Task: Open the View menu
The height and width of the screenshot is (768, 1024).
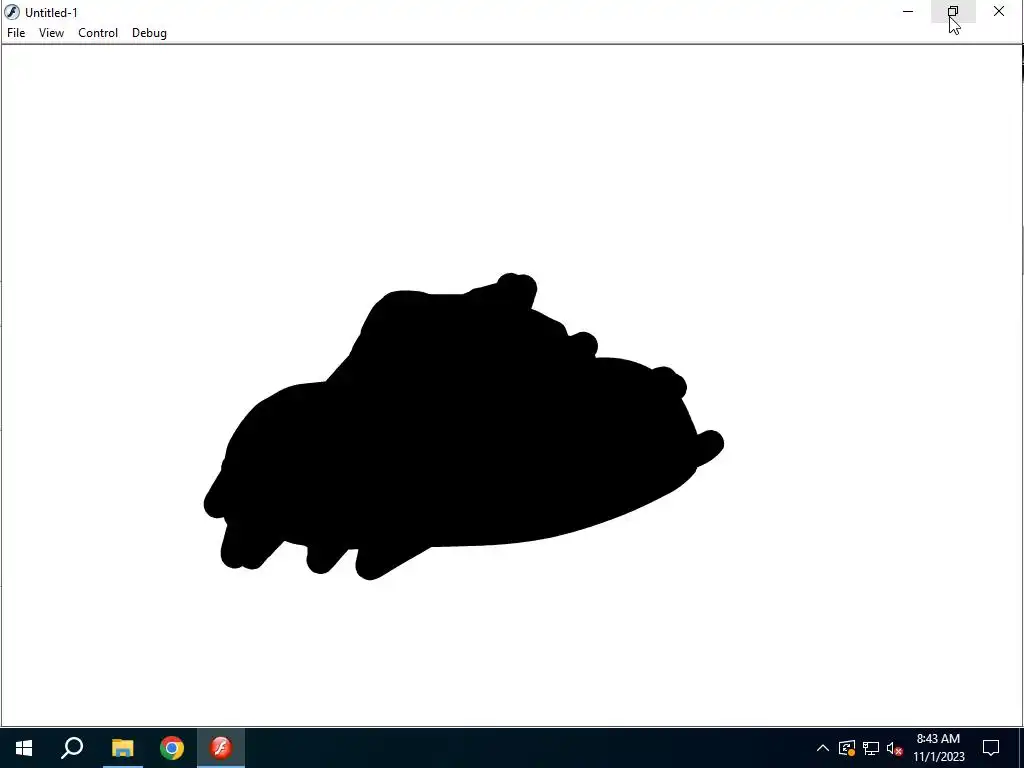Action: point(51,33)
